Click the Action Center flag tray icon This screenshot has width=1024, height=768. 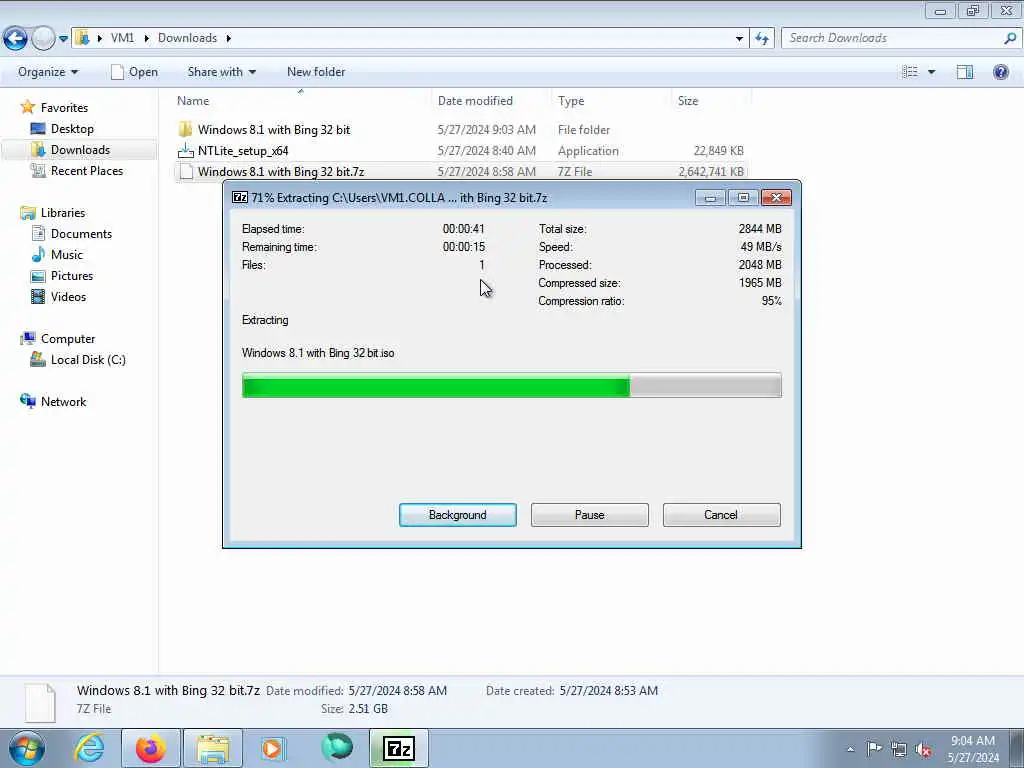point(874,749)
